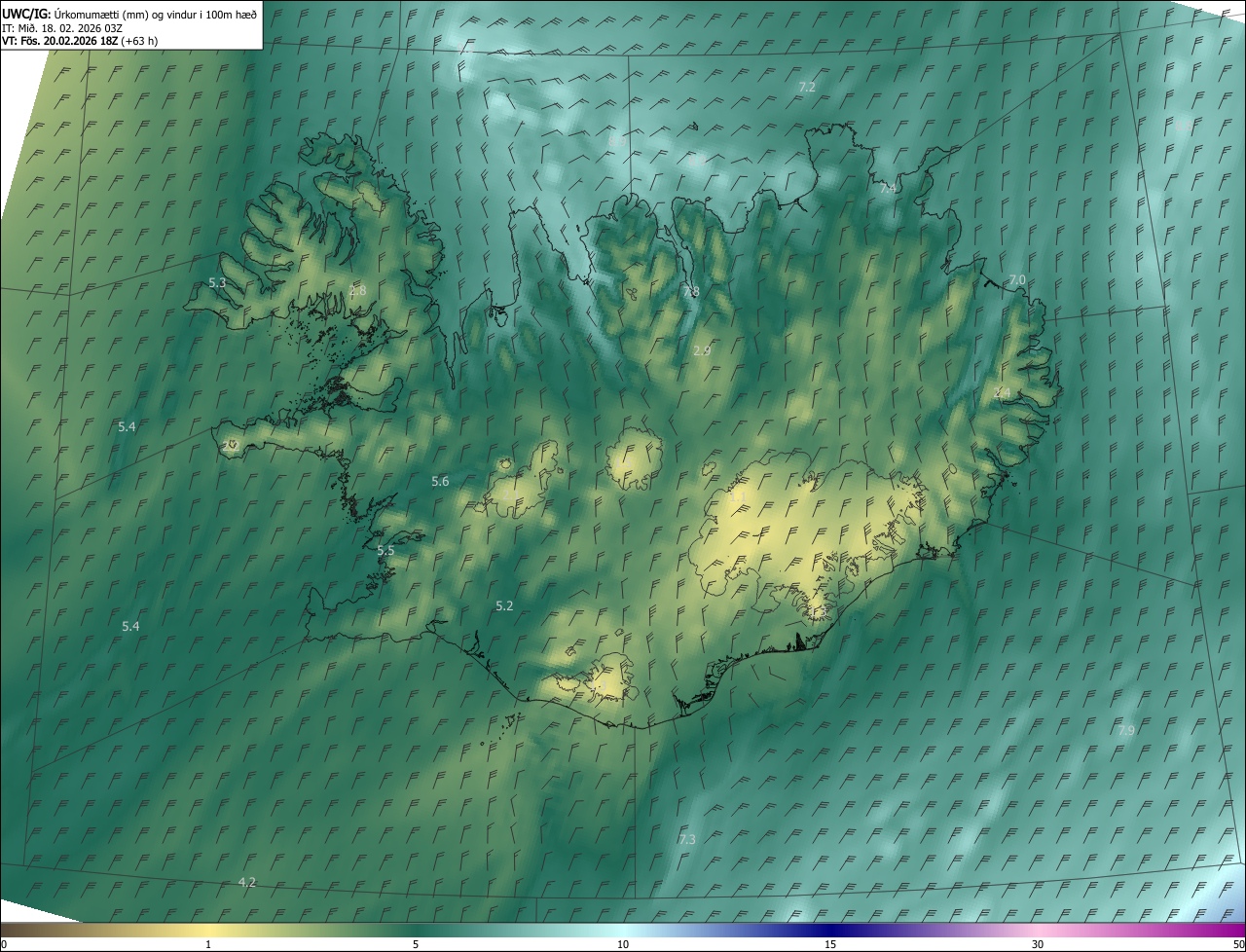Click the 7.9 value on the map

tap(1125, 730)
